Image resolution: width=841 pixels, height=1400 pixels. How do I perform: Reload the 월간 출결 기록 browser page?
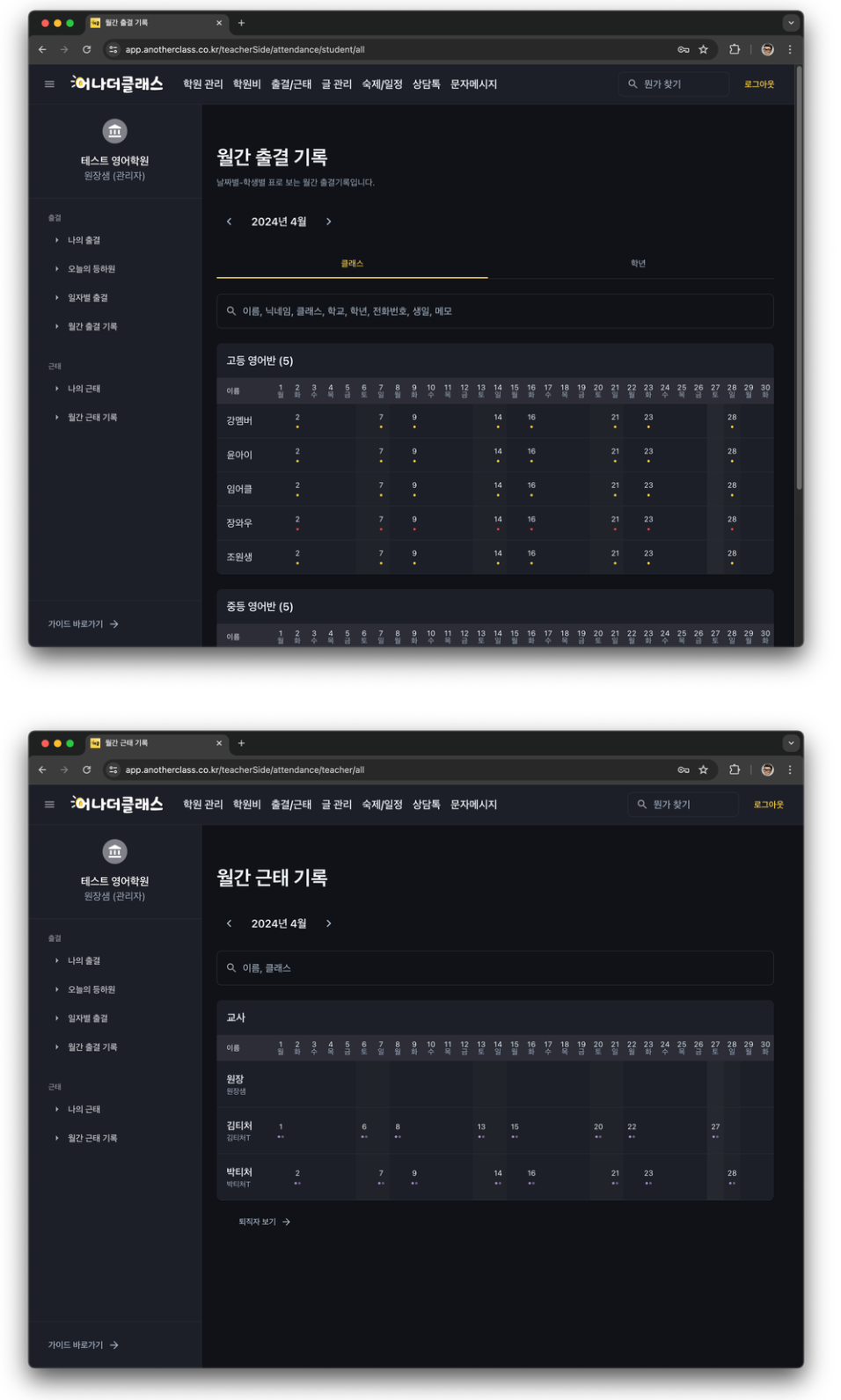coord(86,50)
